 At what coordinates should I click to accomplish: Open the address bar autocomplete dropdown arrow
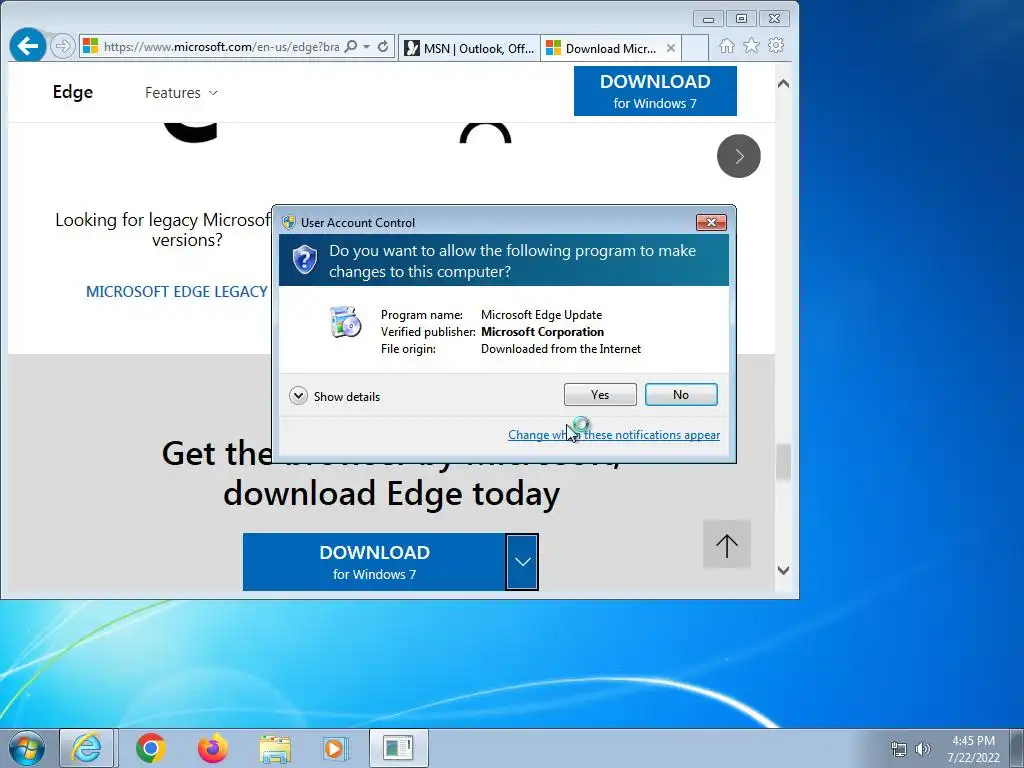tap(367, 46)
